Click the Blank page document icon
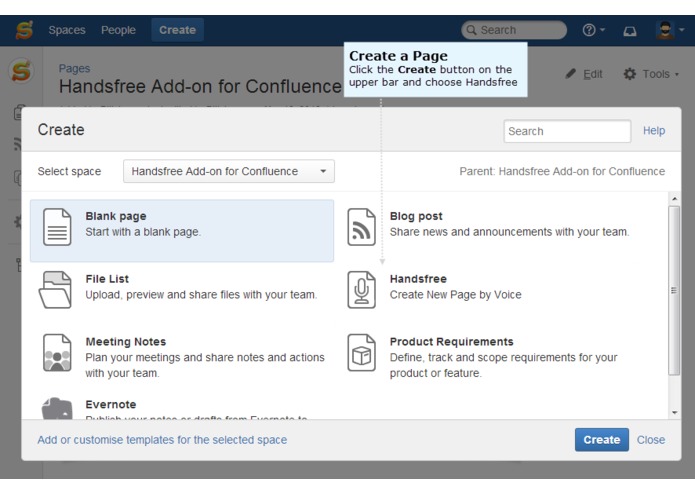The height and width of the screenshot is (494, 695). click(x=57, y=227)
